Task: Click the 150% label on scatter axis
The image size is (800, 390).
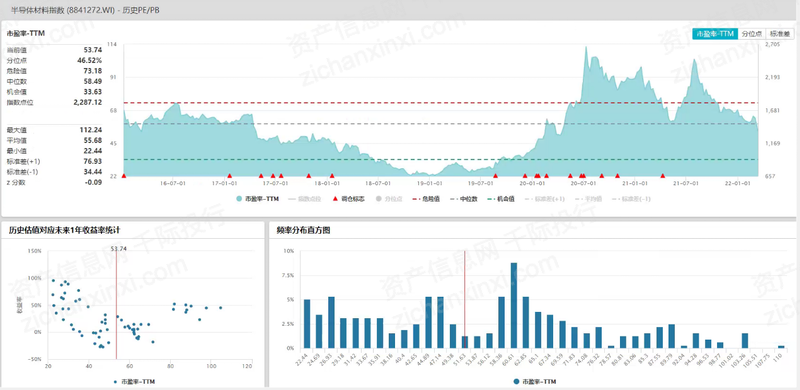Action: point(35,252)
